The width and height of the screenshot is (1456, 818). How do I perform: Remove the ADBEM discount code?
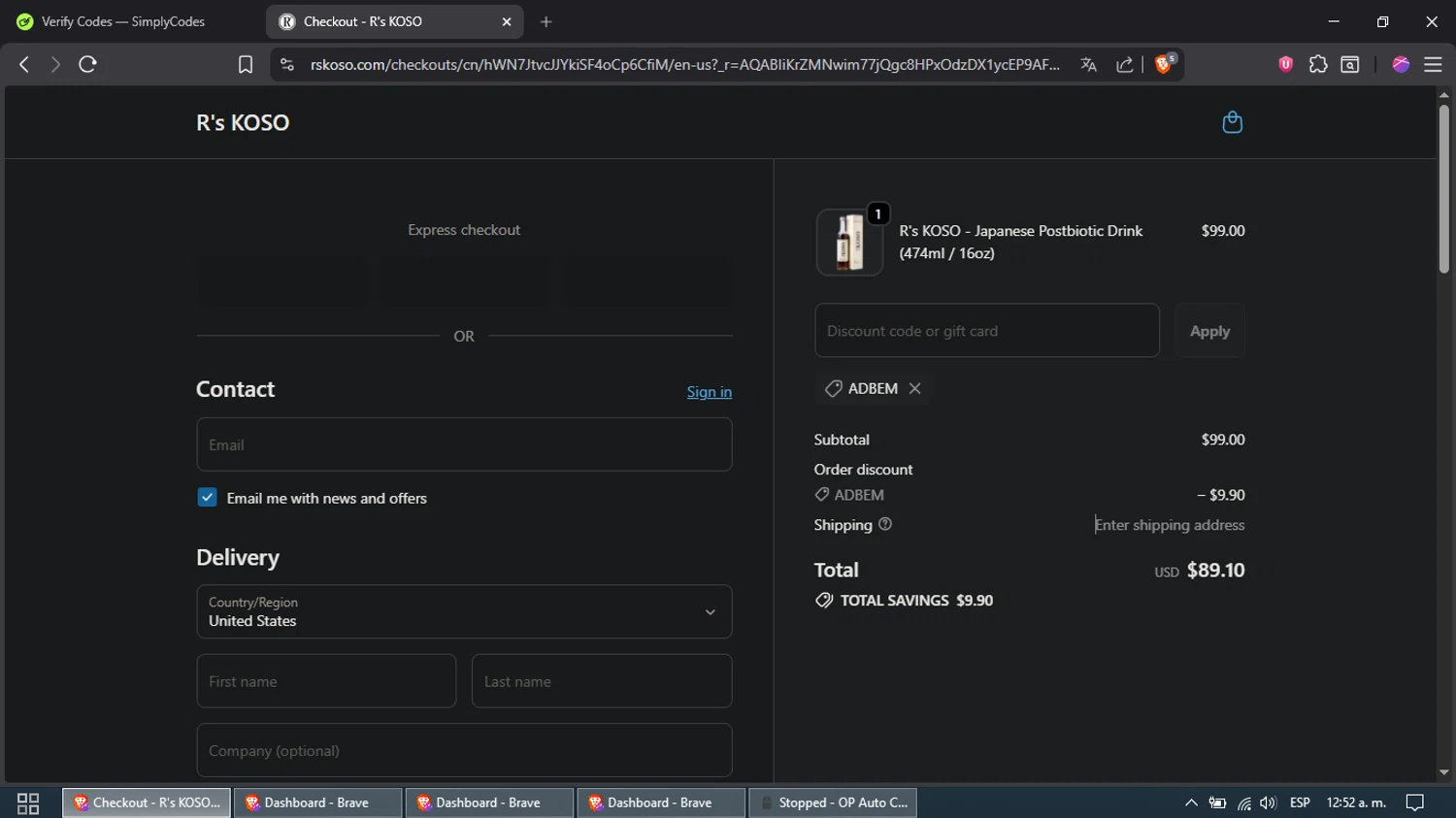pyautogui.click(x=914, y=388)
